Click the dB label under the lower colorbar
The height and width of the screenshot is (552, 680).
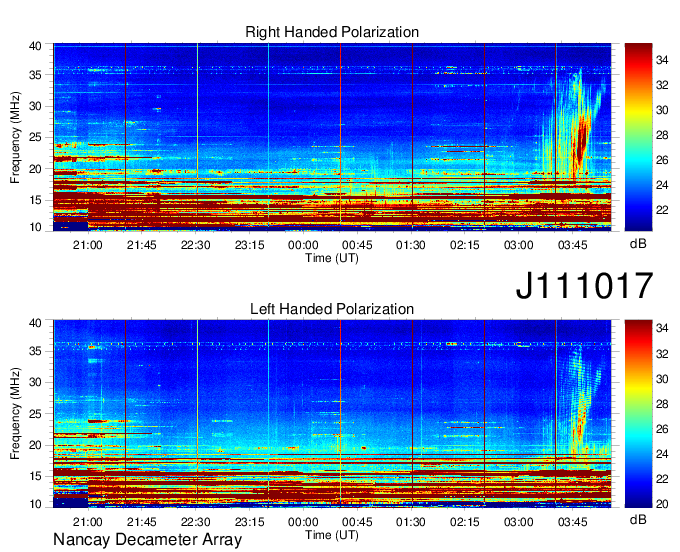638,519
